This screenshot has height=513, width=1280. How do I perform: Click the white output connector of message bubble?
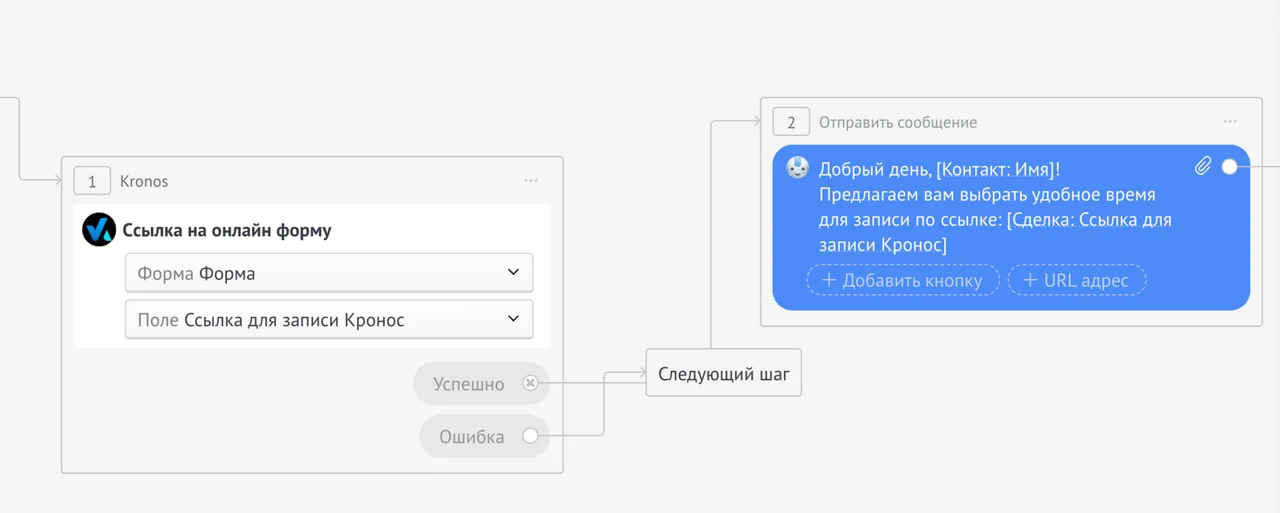click(1229, 167)
